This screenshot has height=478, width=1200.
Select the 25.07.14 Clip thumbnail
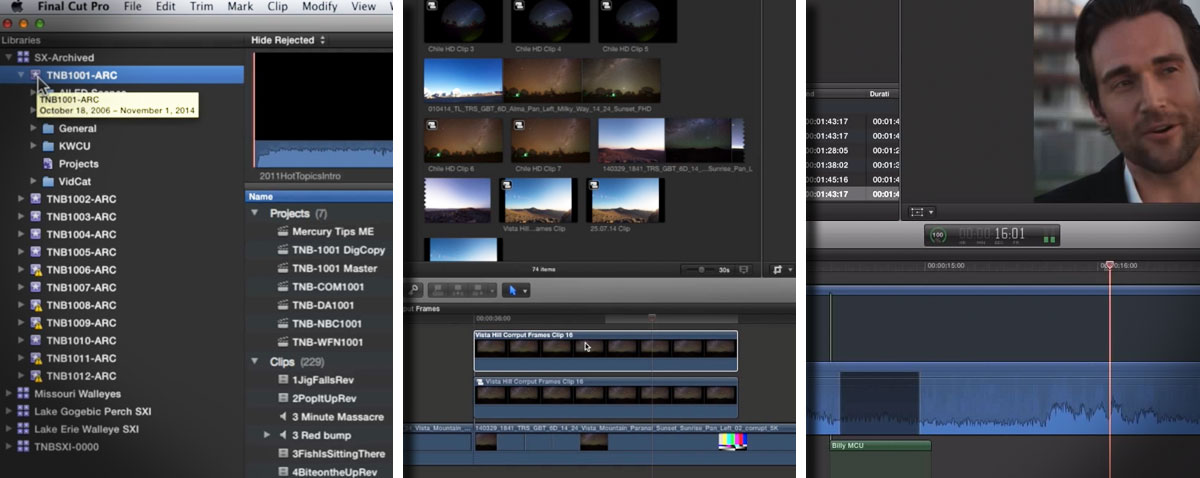(623, 200)
